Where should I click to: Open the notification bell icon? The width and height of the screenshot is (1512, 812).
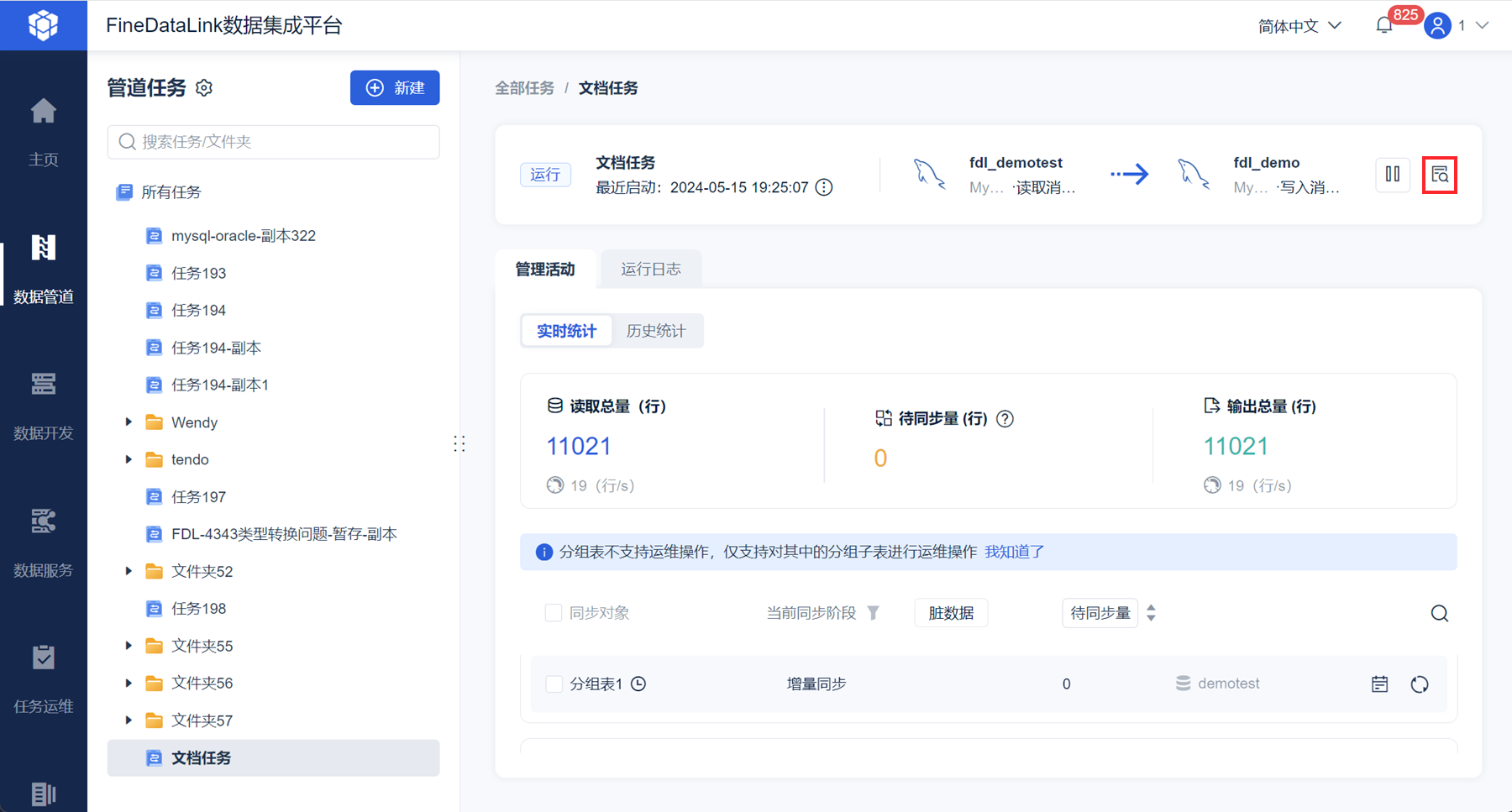click(x=1384, y=26)
